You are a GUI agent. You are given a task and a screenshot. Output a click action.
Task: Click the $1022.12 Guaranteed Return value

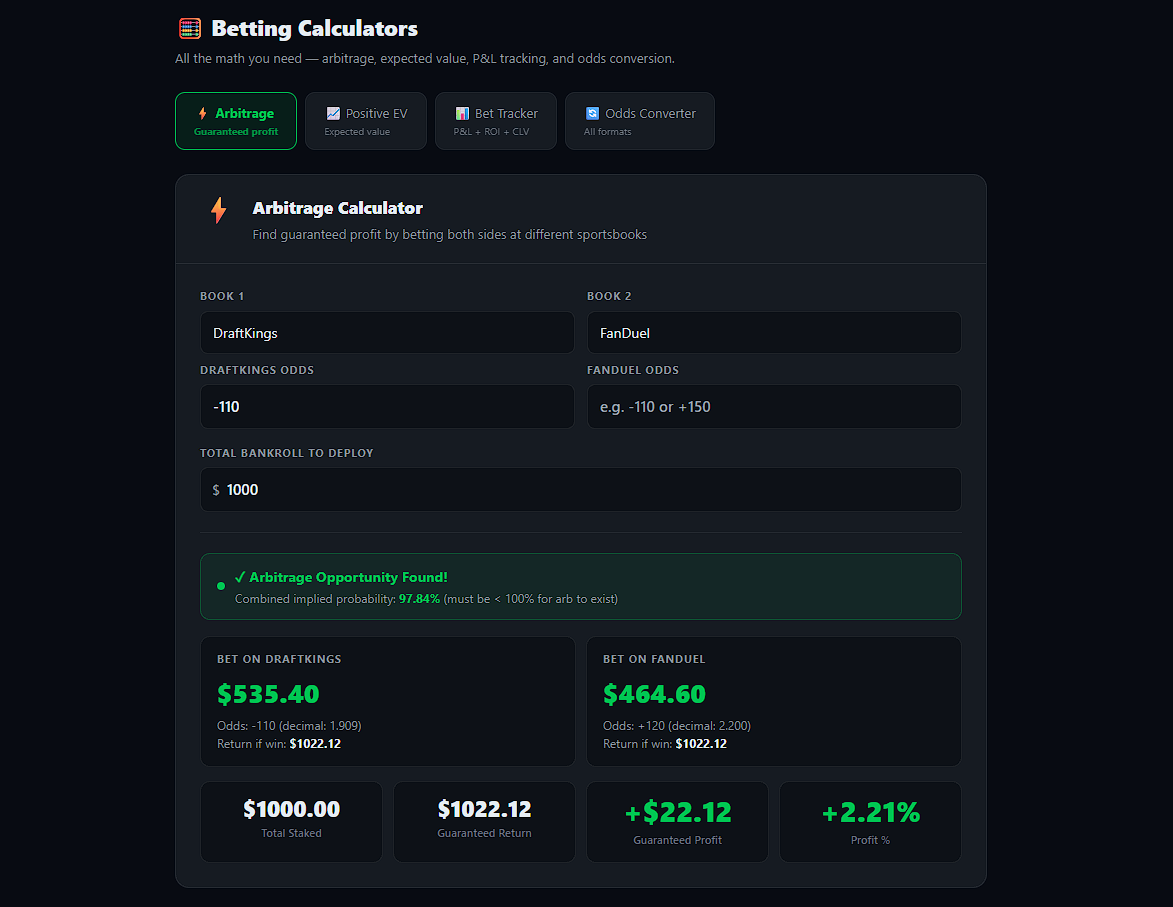coord(485,809)
